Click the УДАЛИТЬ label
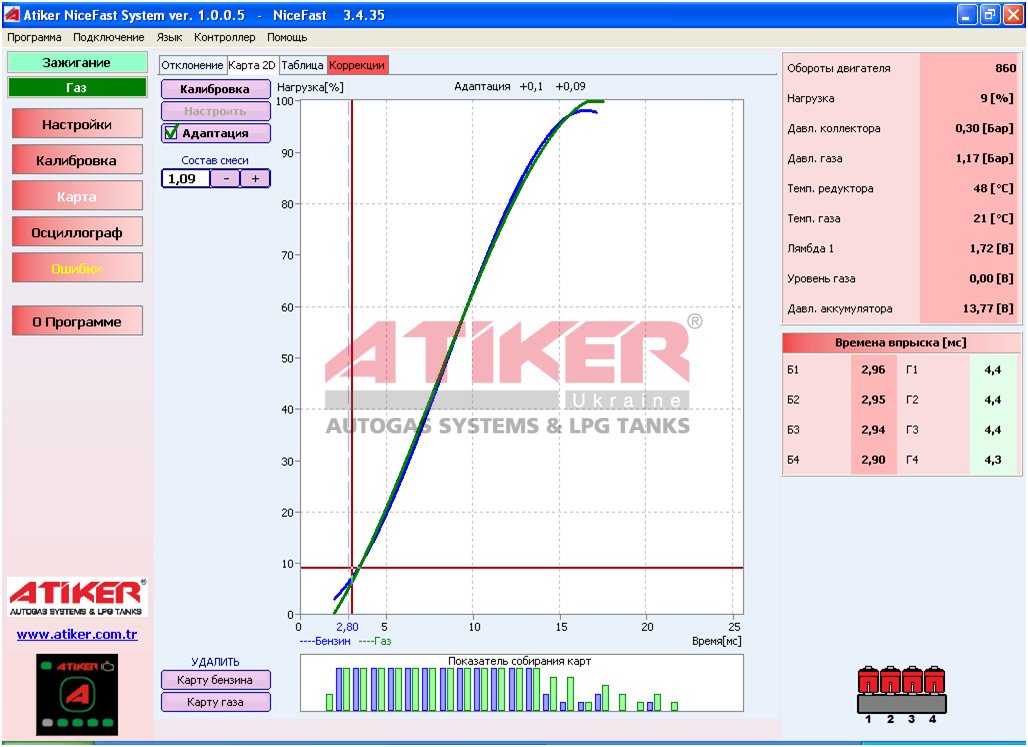Screen dimensions: 1028x747 (215, 662)
